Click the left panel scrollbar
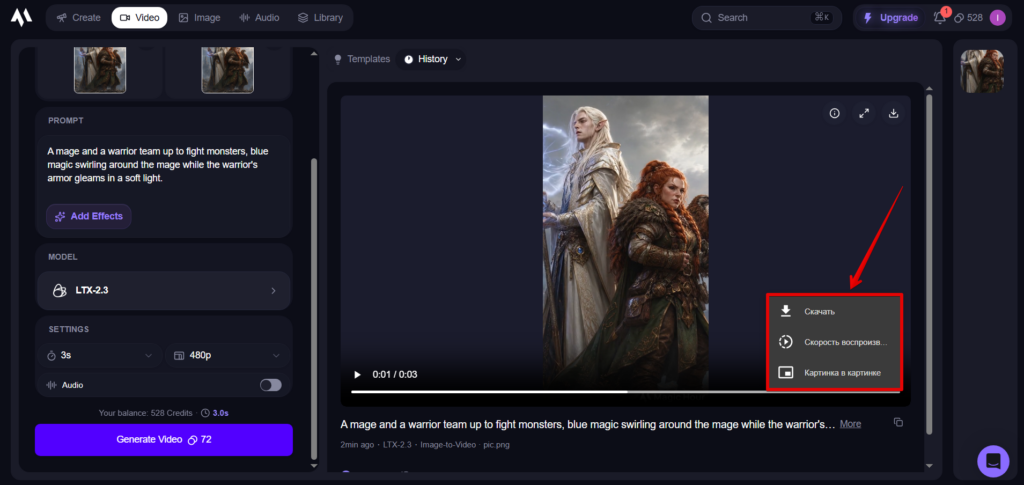 pos(313,307)
